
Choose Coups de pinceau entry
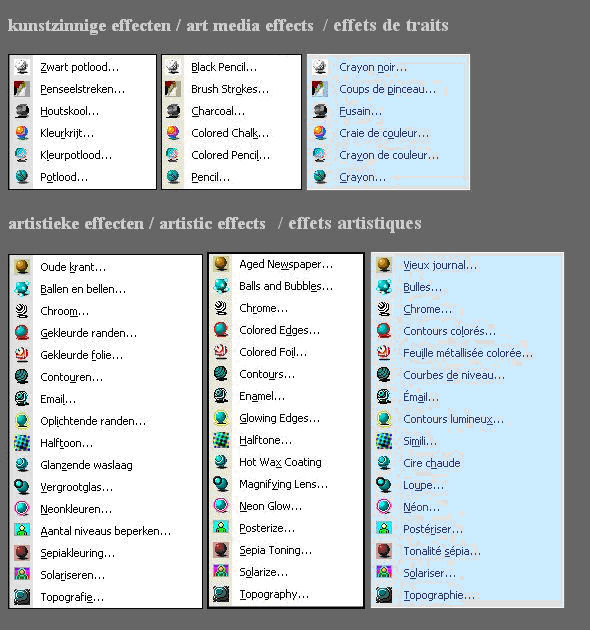[388, 89]
